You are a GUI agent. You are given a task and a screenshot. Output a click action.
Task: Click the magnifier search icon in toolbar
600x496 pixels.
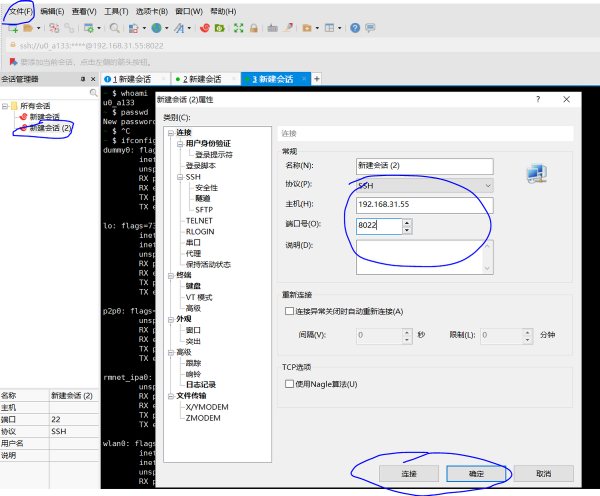click(116, 28)
